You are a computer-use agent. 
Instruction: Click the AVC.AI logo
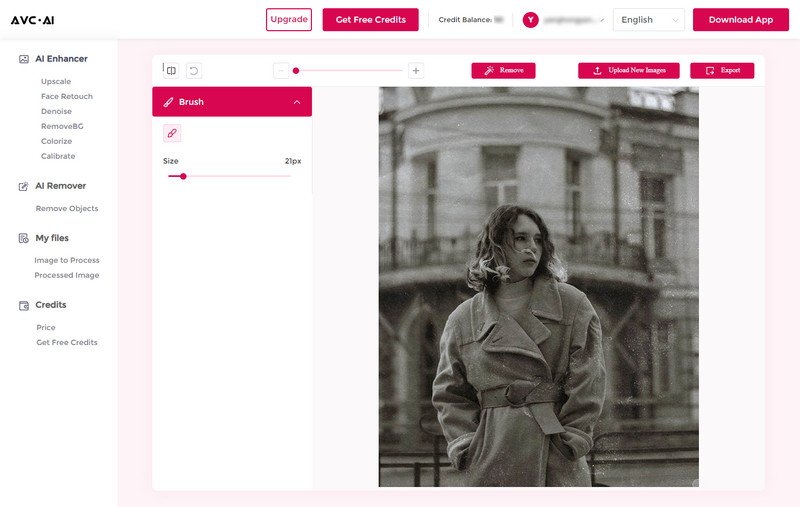pos(33,20)
